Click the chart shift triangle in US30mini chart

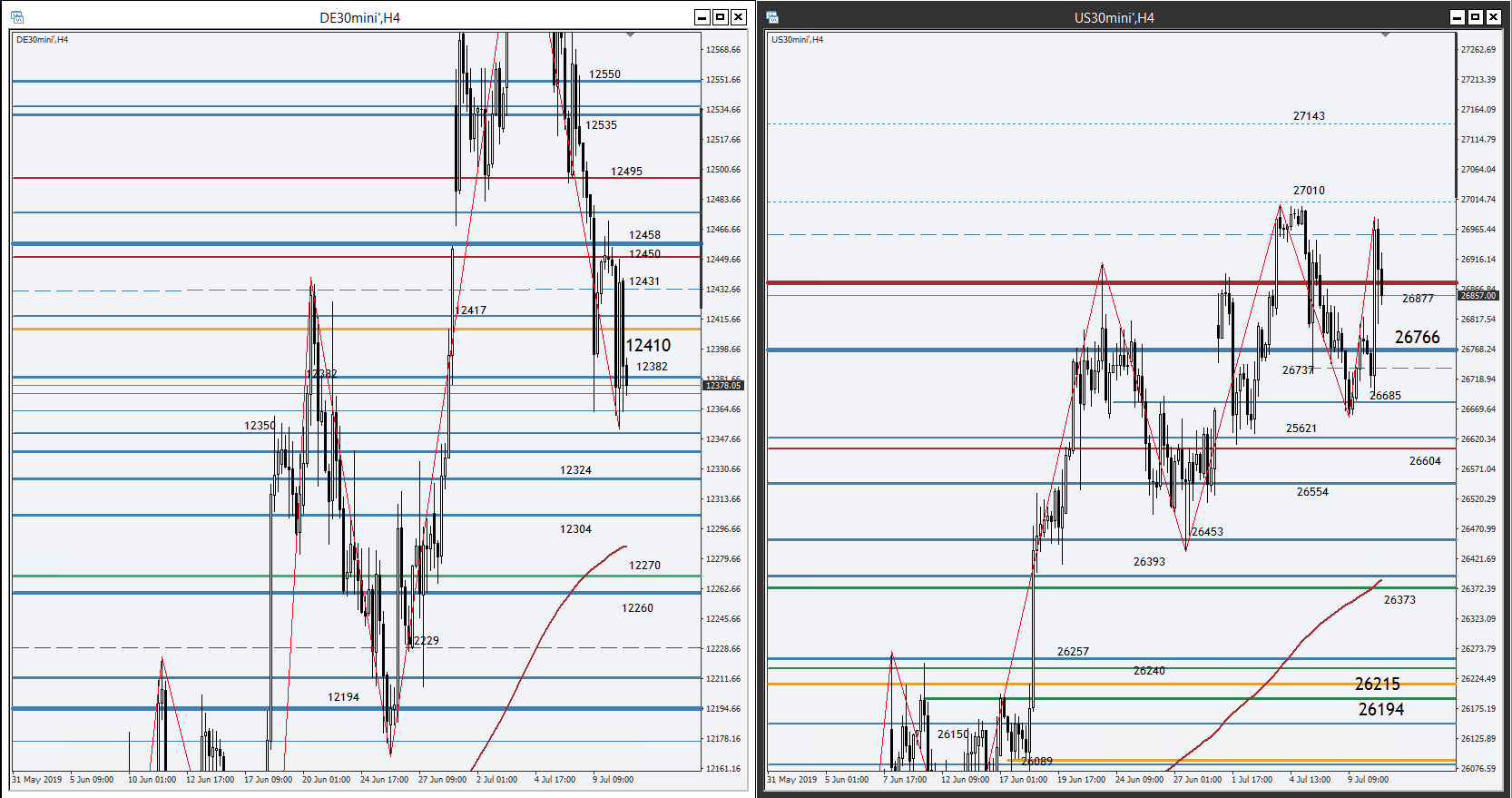click(1385, 35)
